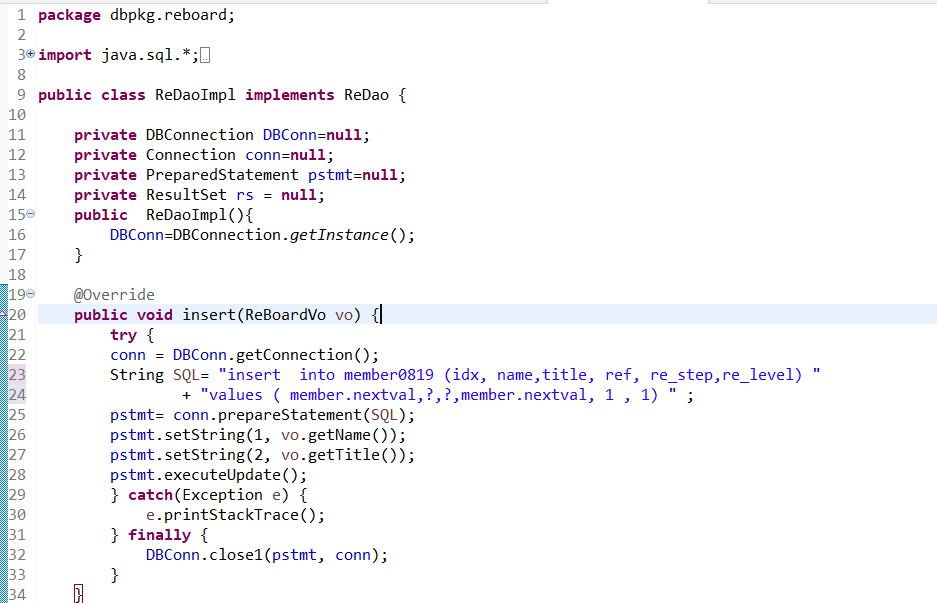
Task: Click the rs field name on line 14
Action: (x=245, y=195)
